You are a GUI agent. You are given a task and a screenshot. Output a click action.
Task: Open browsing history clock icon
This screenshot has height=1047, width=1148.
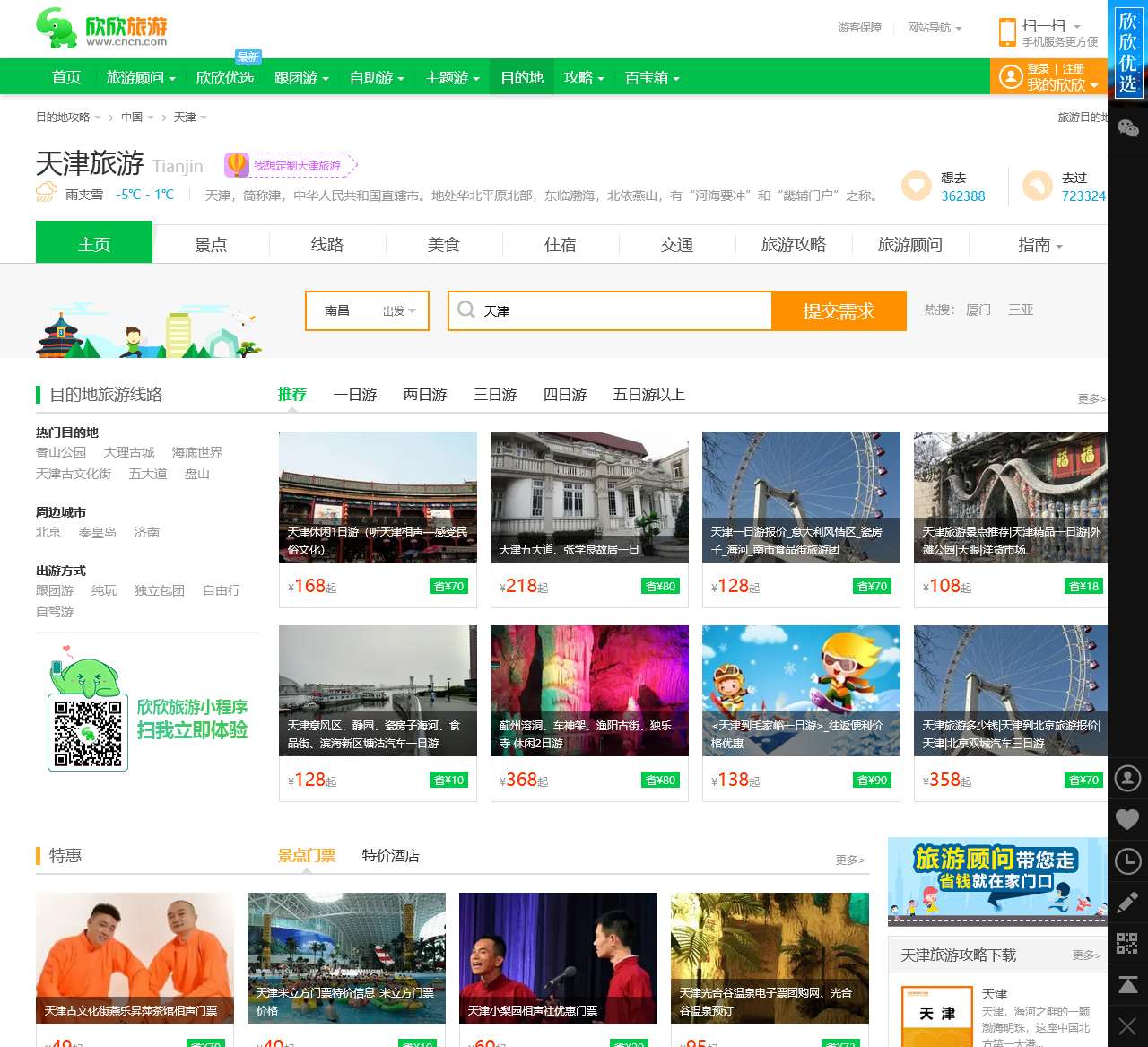[1127, 861]
